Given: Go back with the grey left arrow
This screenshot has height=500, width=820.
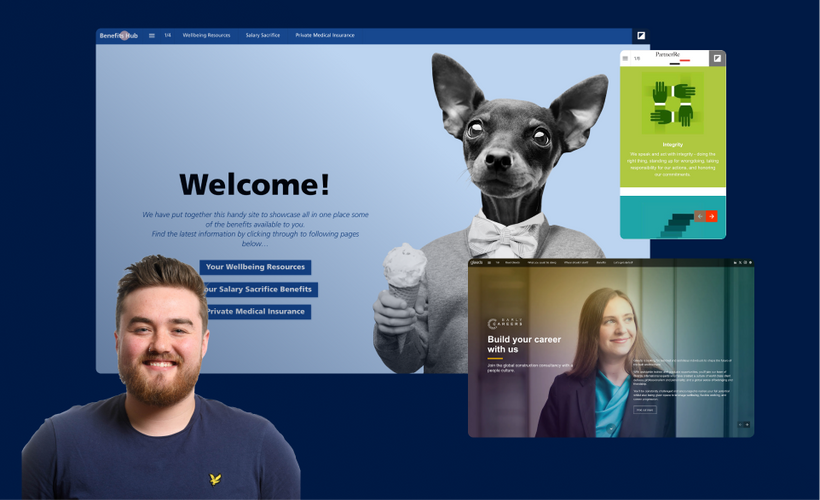Looking at the screenshot, I should (x=700, y=216).
